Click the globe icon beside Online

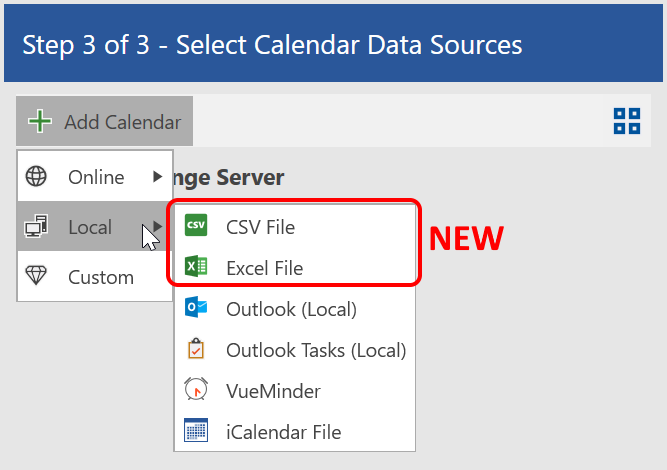[x=36, y=177]
